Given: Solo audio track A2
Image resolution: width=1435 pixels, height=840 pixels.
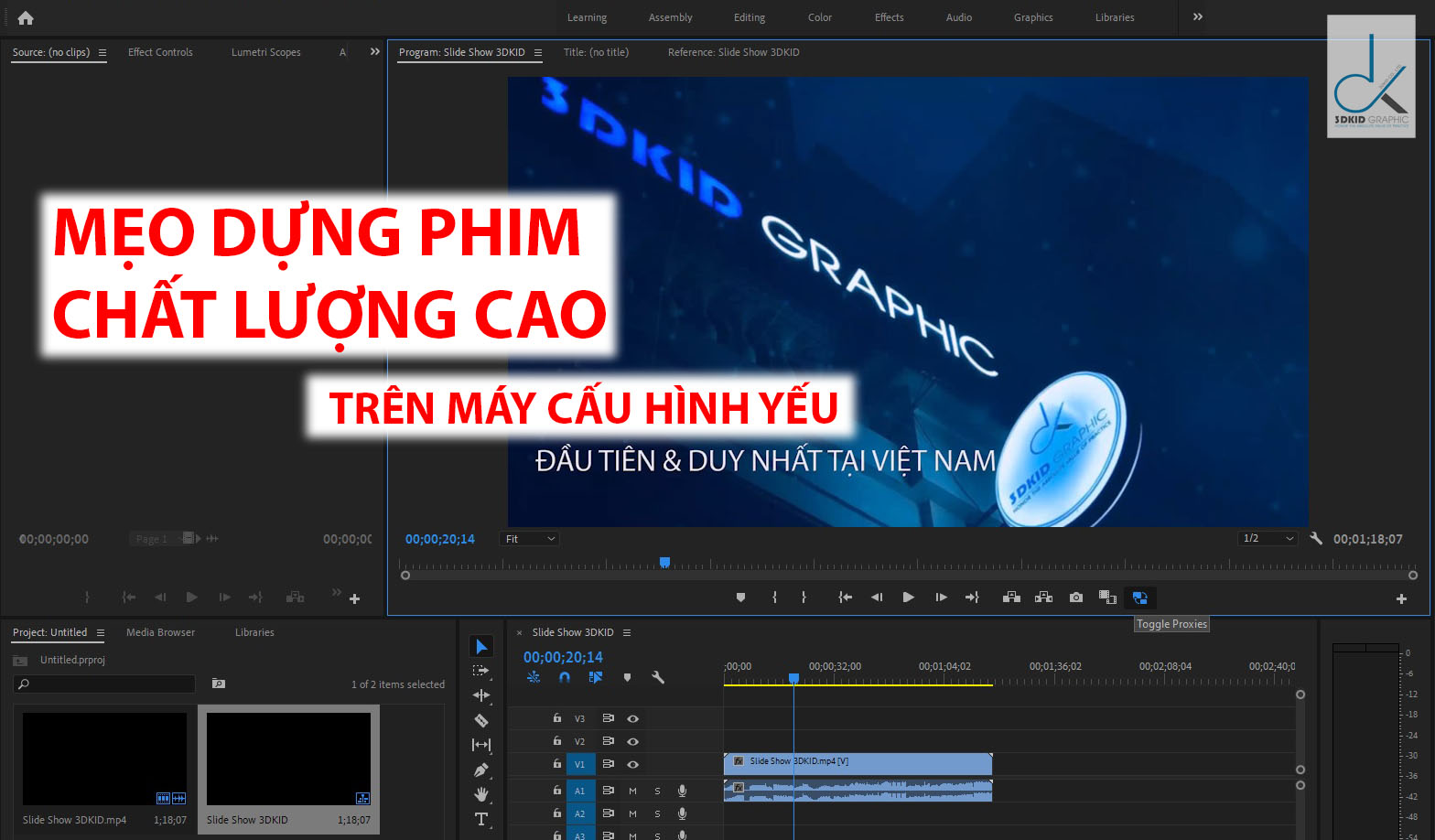Looking at the screenshot, I should pyautogui.click(x=657, y=813).
